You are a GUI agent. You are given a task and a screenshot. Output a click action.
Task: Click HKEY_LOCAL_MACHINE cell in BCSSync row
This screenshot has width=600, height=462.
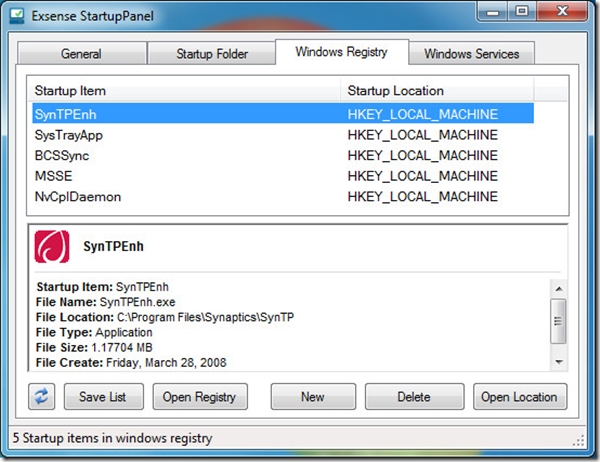coord(422,155)
